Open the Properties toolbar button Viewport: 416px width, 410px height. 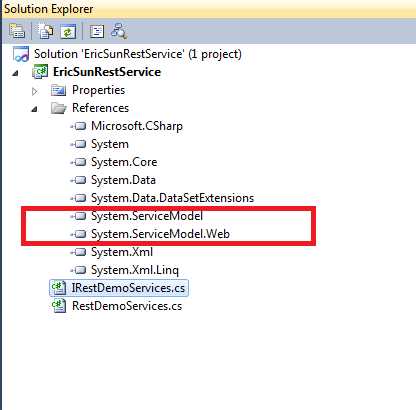point(17,31)
